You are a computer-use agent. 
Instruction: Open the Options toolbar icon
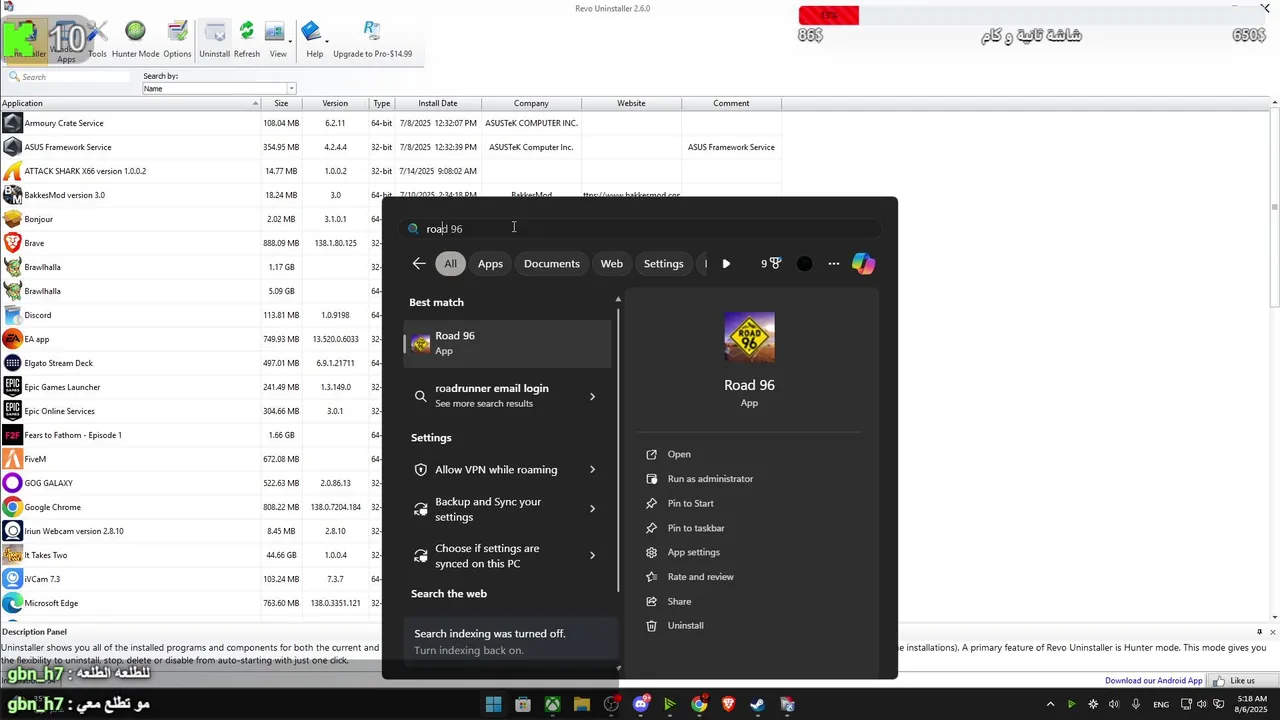click(x=177, y=40)
